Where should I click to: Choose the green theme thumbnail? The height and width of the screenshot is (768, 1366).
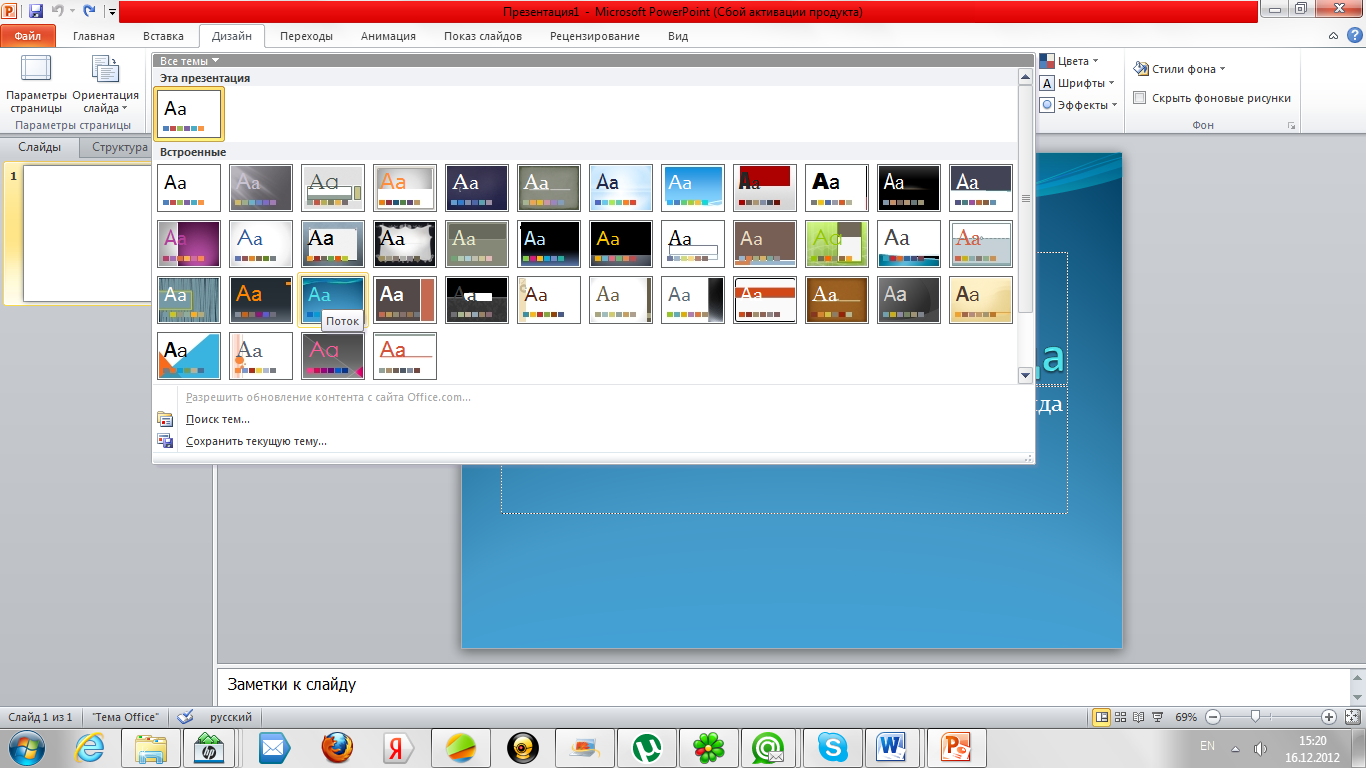pyautogui.click(x=837, y=244)
